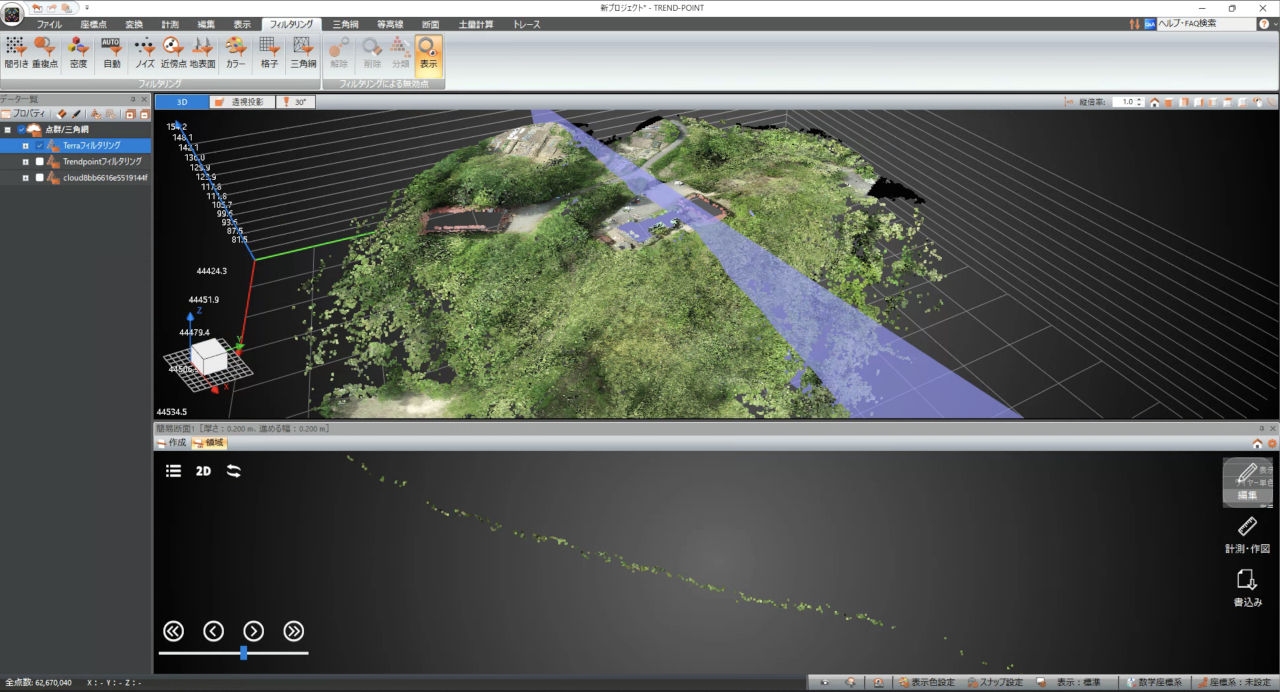
Task: Enable the Trendpointフィルタリング layer checkbox
Action: tap(40, 161)
